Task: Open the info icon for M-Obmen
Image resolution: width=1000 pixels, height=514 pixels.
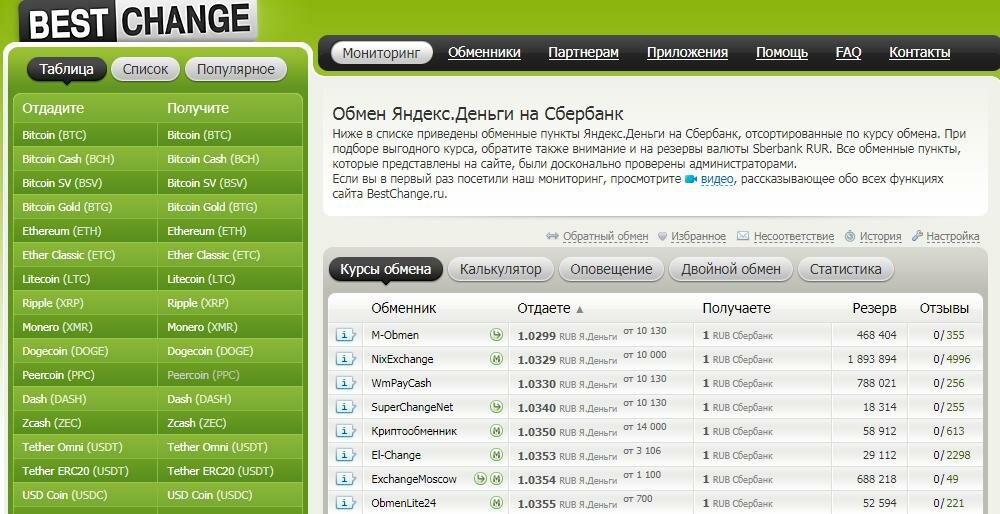Action: (x=345, y=335)
